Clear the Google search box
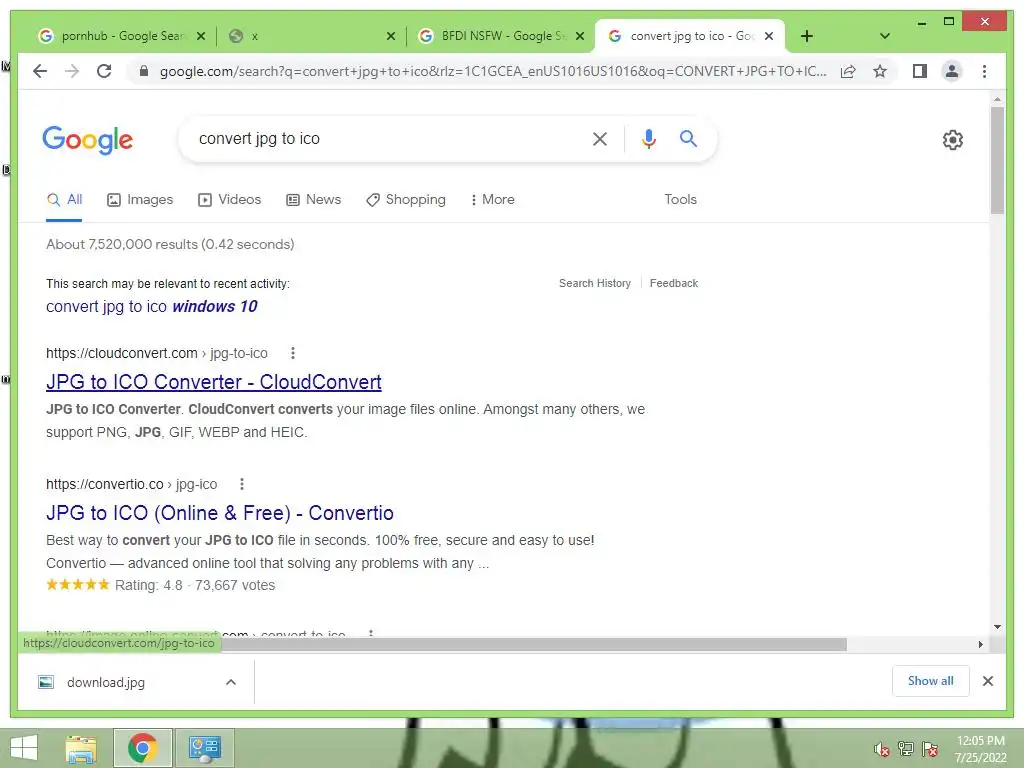Screen dimensions: 1024x768 pos(600,138)
